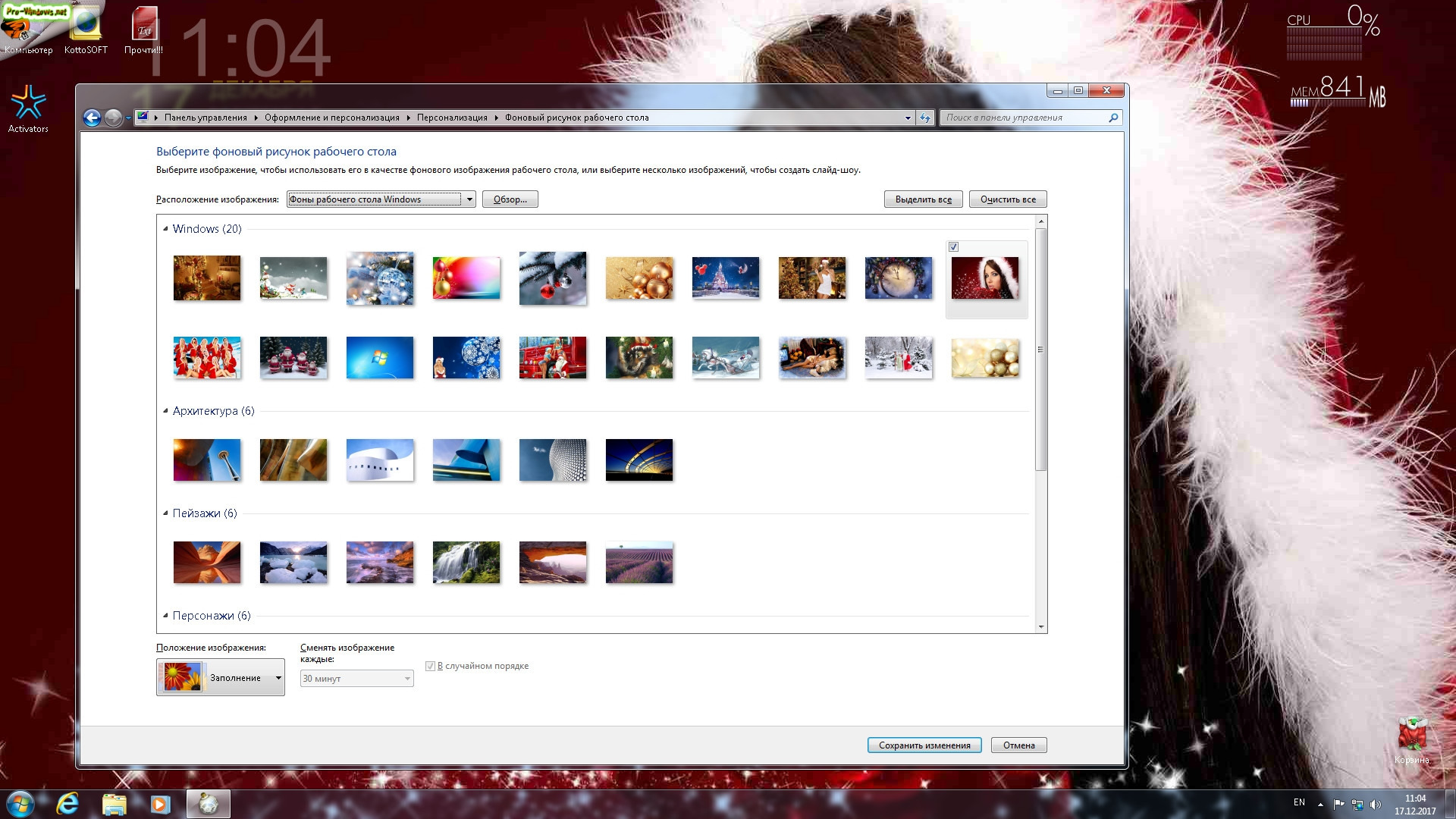Go to Персонализация in breadcrumb path
Viewport: 1456px width, 819px height.
[x=452, y=118]
